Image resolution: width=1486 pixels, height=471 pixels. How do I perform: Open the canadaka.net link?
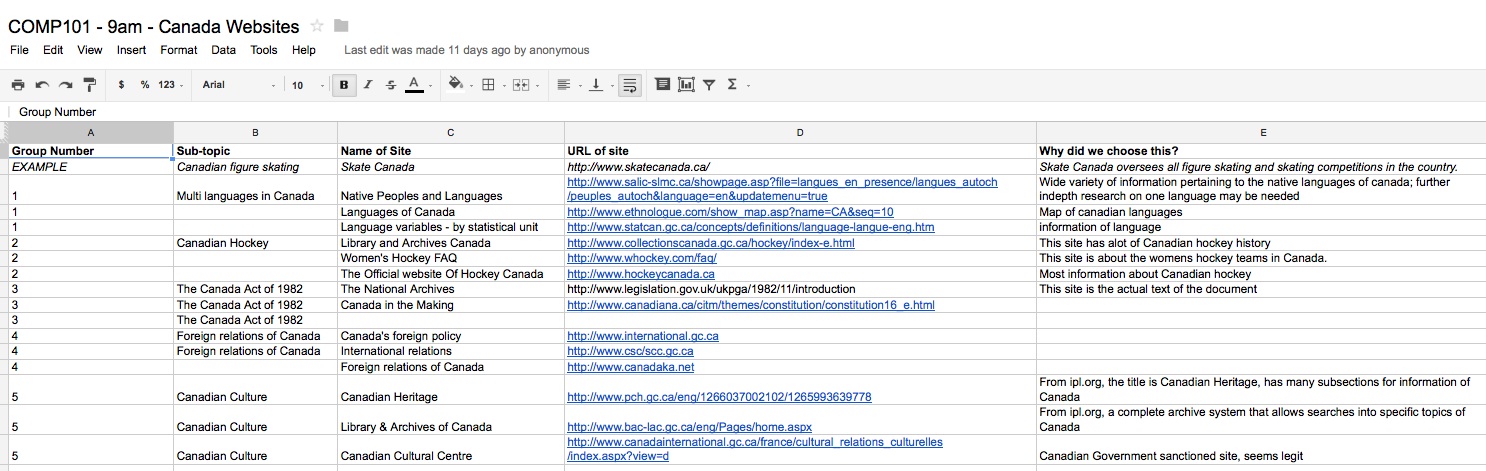click(x=631, y=367)
